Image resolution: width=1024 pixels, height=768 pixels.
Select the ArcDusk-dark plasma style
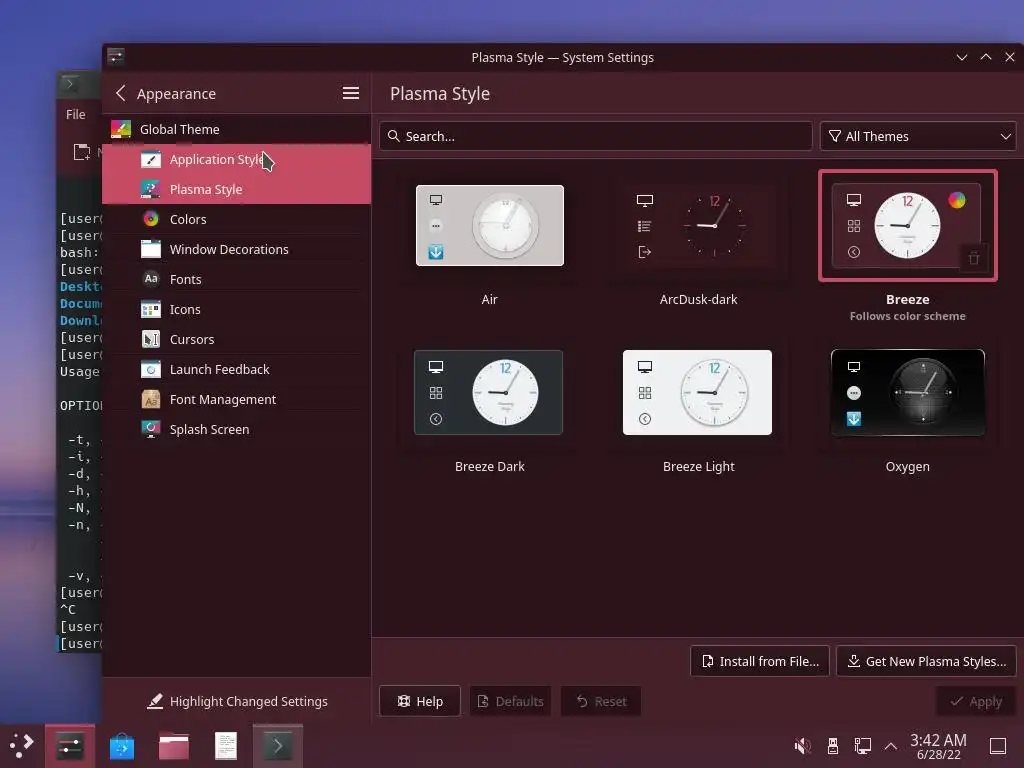pyautogui.click(x=698, y=225)
